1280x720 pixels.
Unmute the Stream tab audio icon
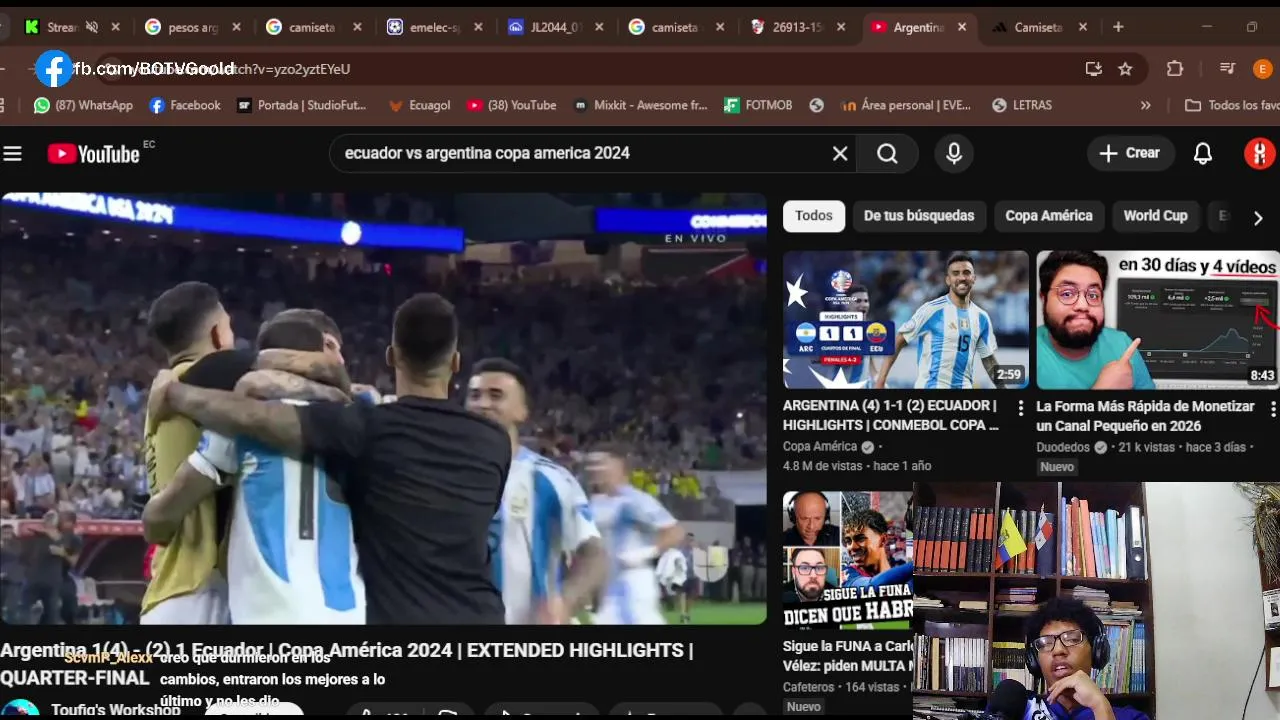pos(92,27)
